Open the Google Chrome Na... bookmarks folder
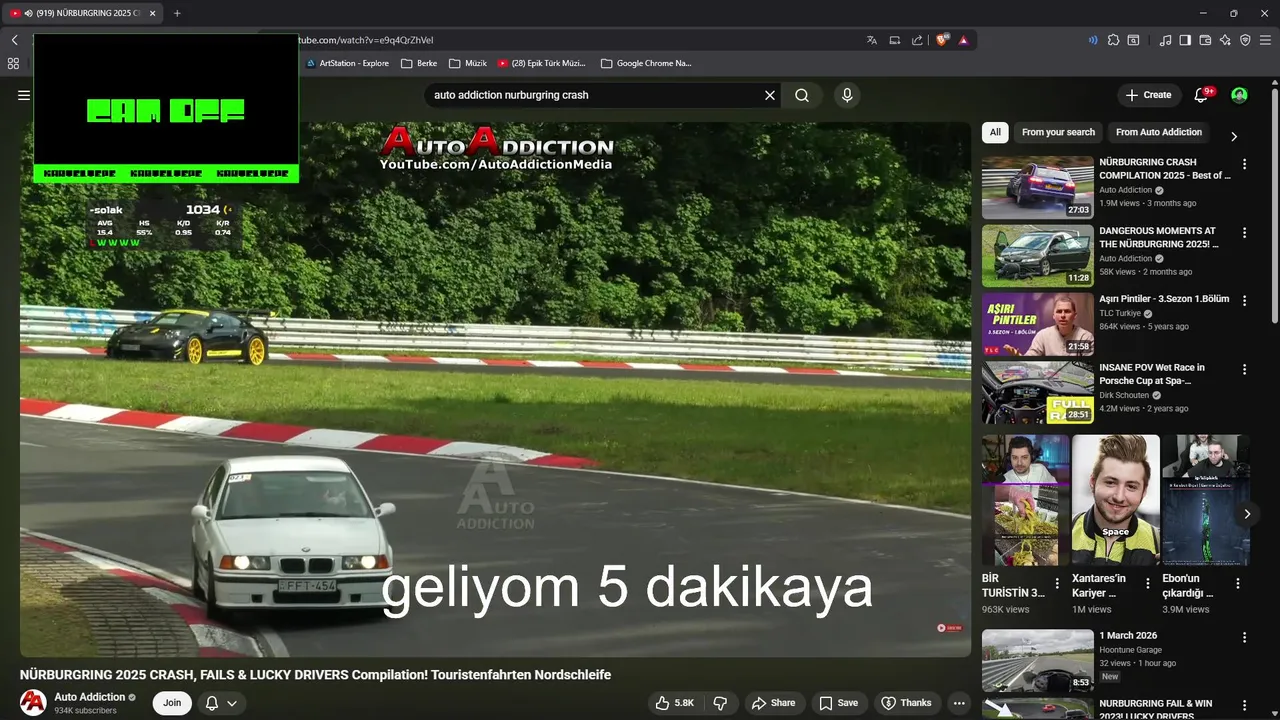 pyautogui.click(x=646, y=63)
